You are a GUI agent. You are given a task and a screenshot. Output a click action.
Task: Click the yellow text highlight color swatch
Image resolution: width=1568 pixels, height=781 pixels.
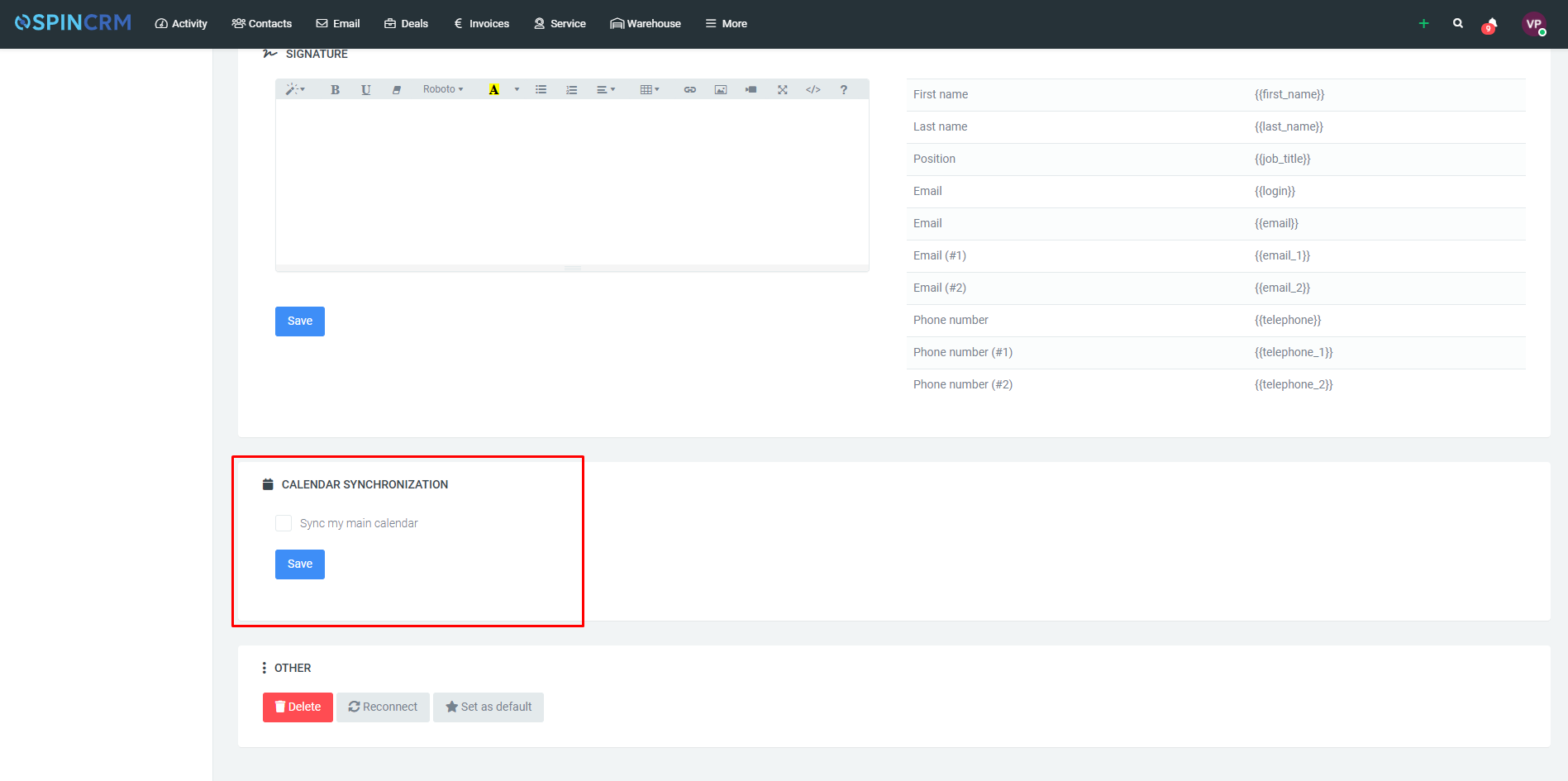pos(494,88)
